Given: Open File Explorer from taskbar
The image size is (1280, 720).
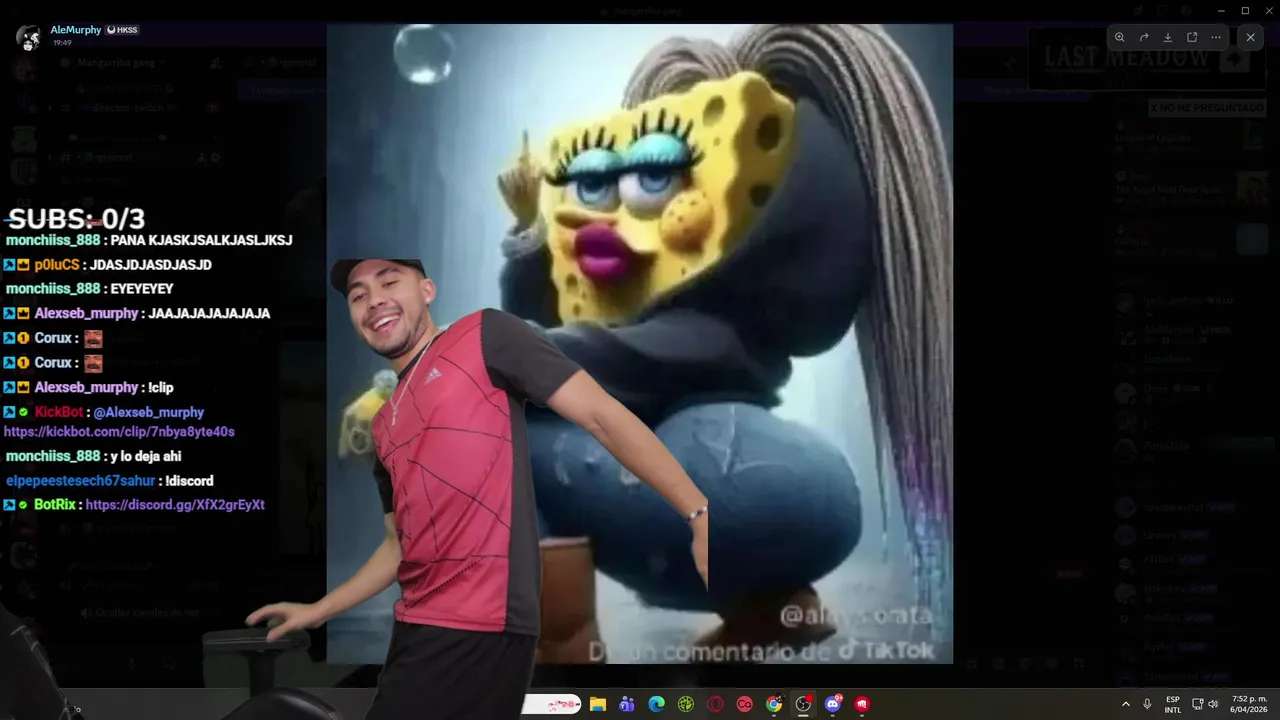Looking at the screenshot, I should tap(598, 704).
